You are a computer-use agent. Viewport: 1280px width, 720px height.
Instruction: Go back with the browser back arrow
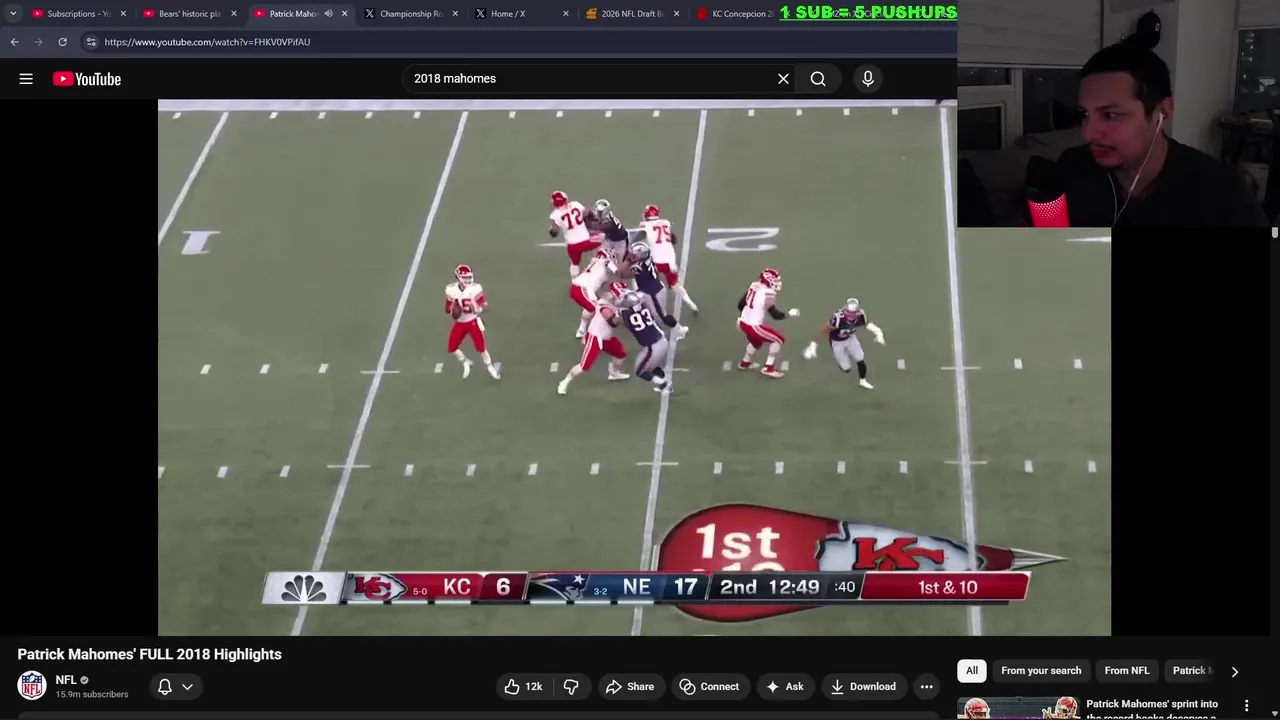tap(14, 42)
